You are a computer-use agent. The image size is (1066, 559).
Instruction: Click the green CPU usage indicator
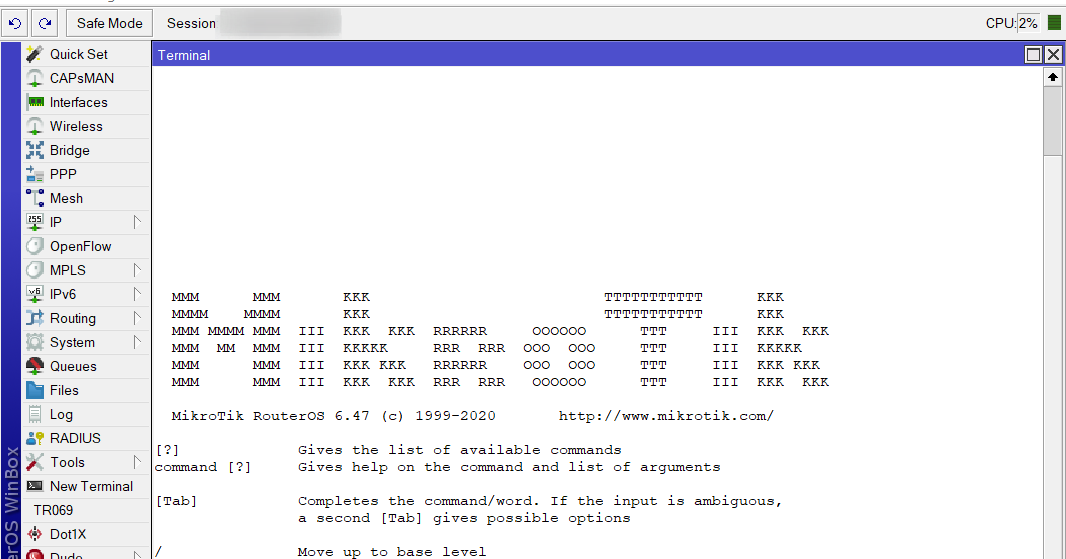tap(1054, 23)
